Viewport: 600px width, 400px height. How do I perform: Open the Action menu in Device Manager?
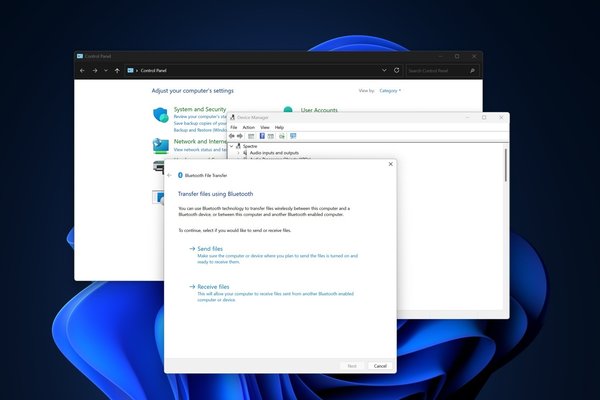tap(248, 127)
